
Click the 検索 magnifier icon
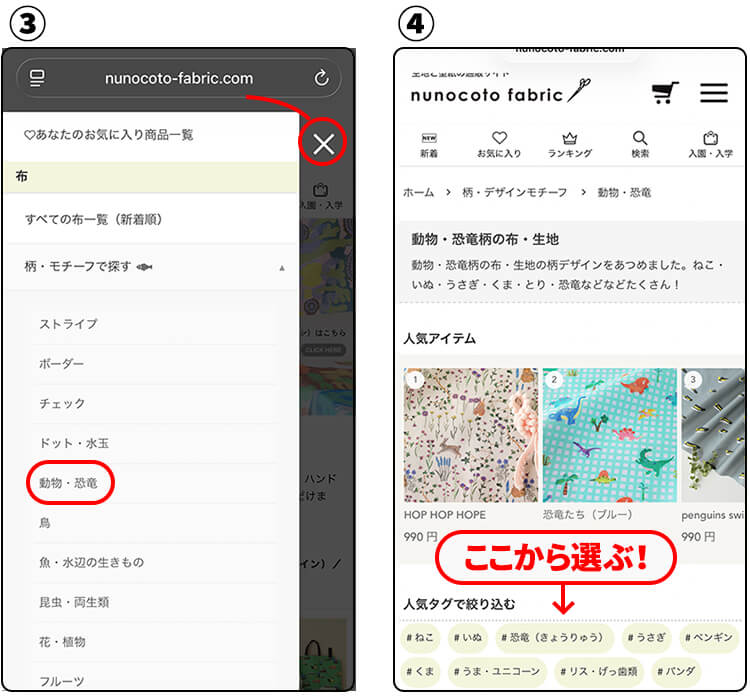click(640, 145)
